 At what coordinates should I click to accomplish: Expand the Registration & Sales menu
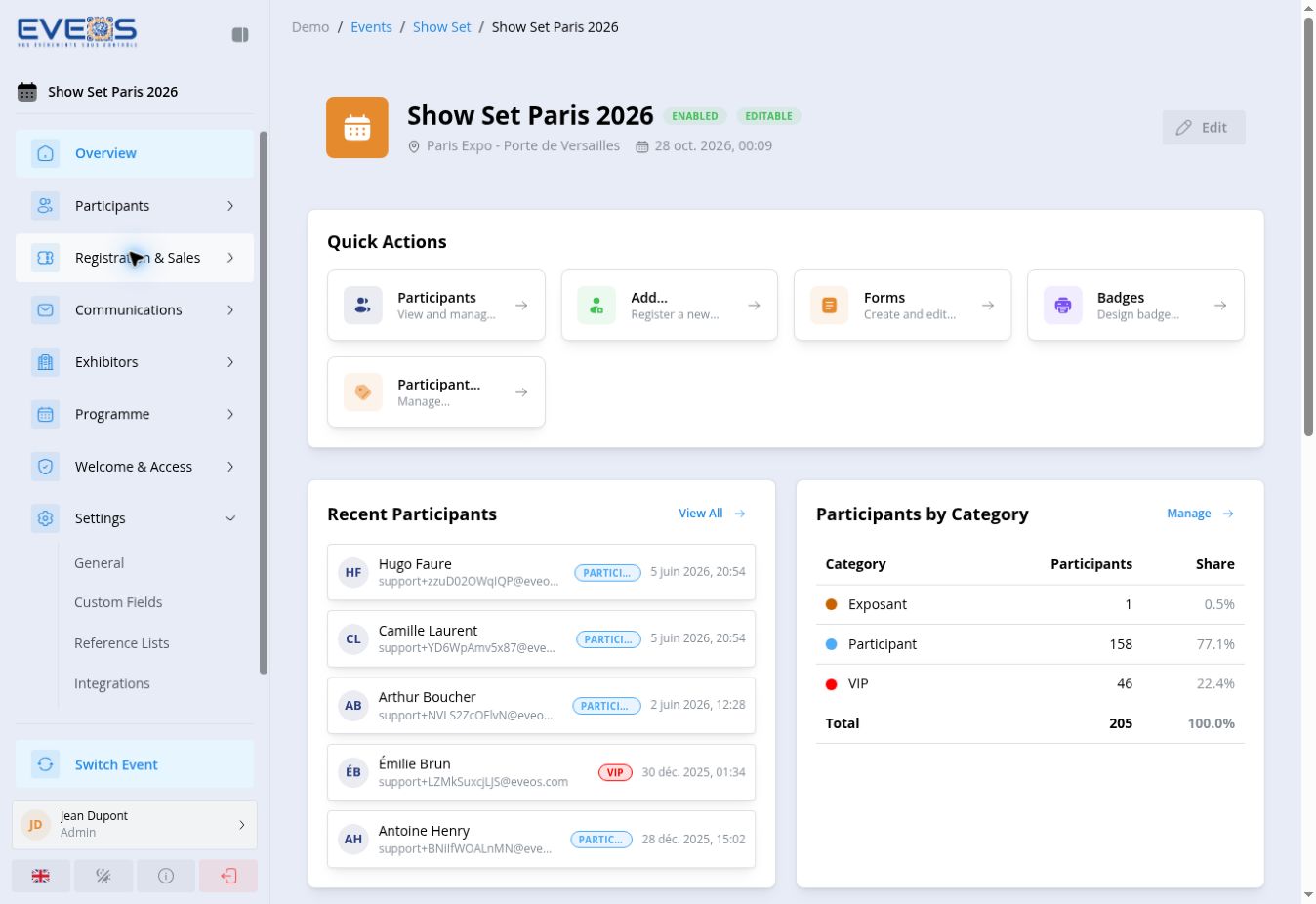tap(135, 258)
